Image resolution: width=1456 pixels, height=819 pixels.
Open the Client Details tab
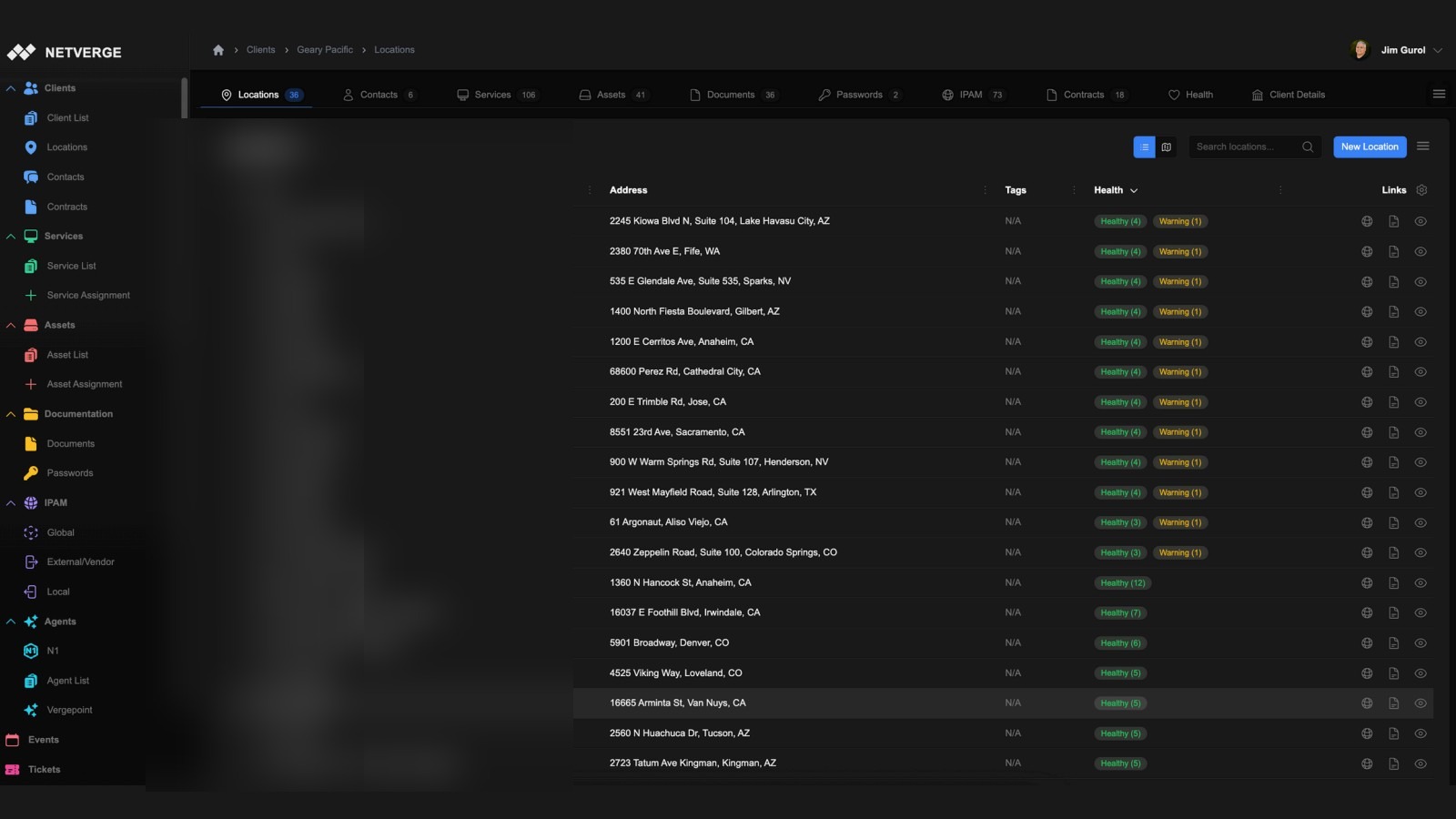(x=1289, y=95)
